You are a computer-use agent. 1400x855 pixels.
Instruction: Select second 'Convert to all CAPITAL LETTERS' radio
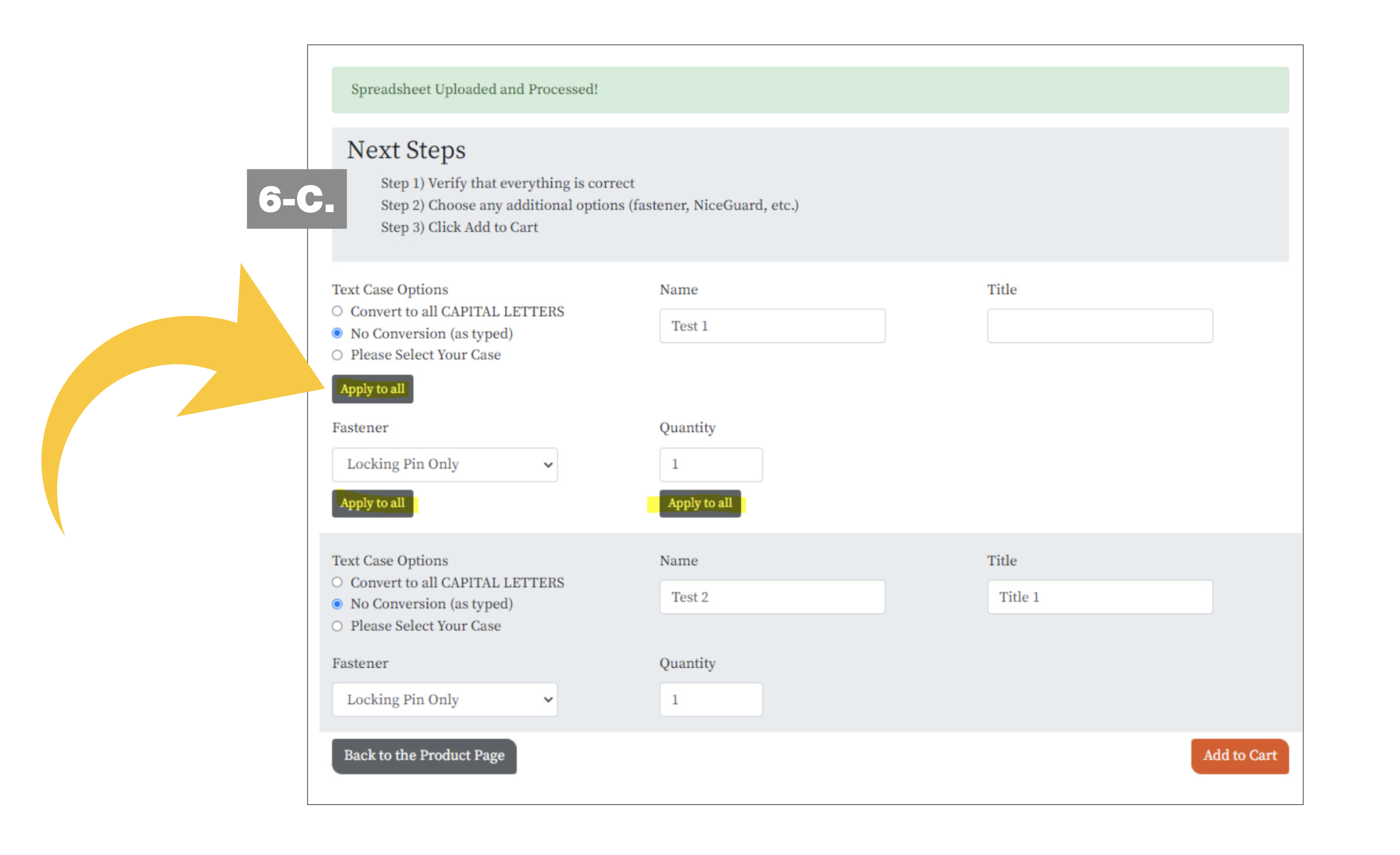pyautogui.click(x=337, y=582)
